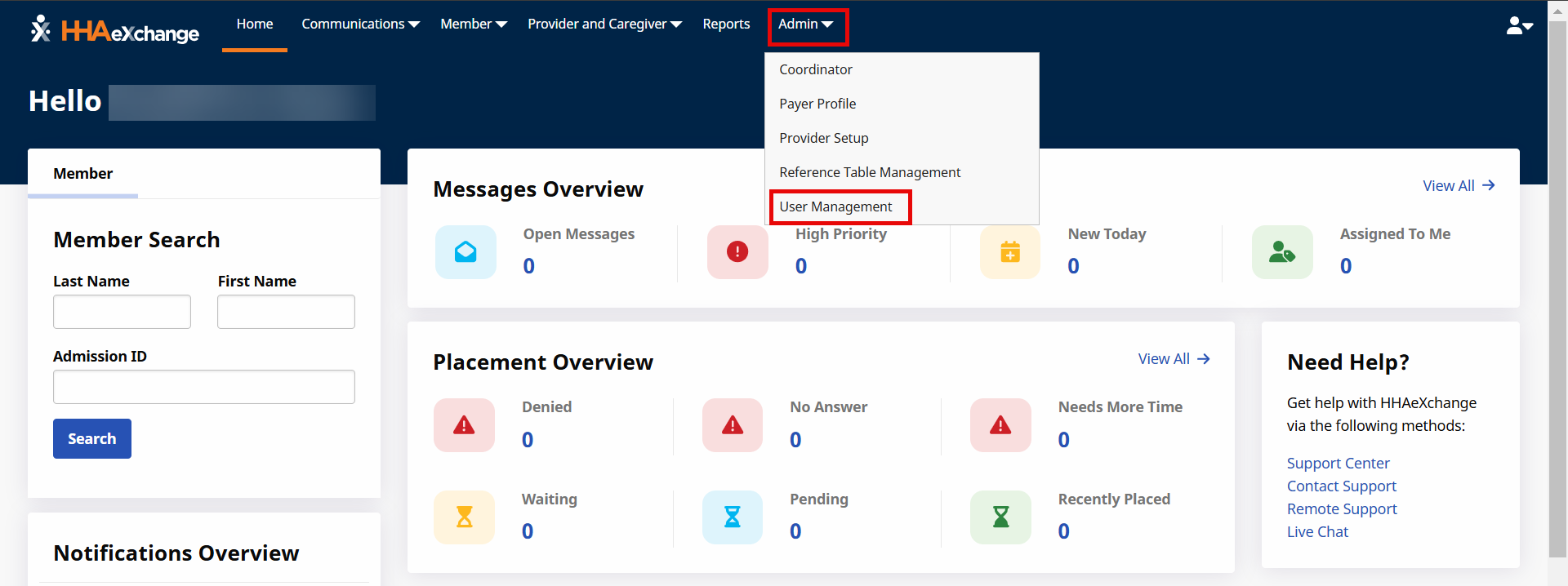Open the Support Center link
The height and width of the screenshot is (586, 1568).
click(1338, 464)
